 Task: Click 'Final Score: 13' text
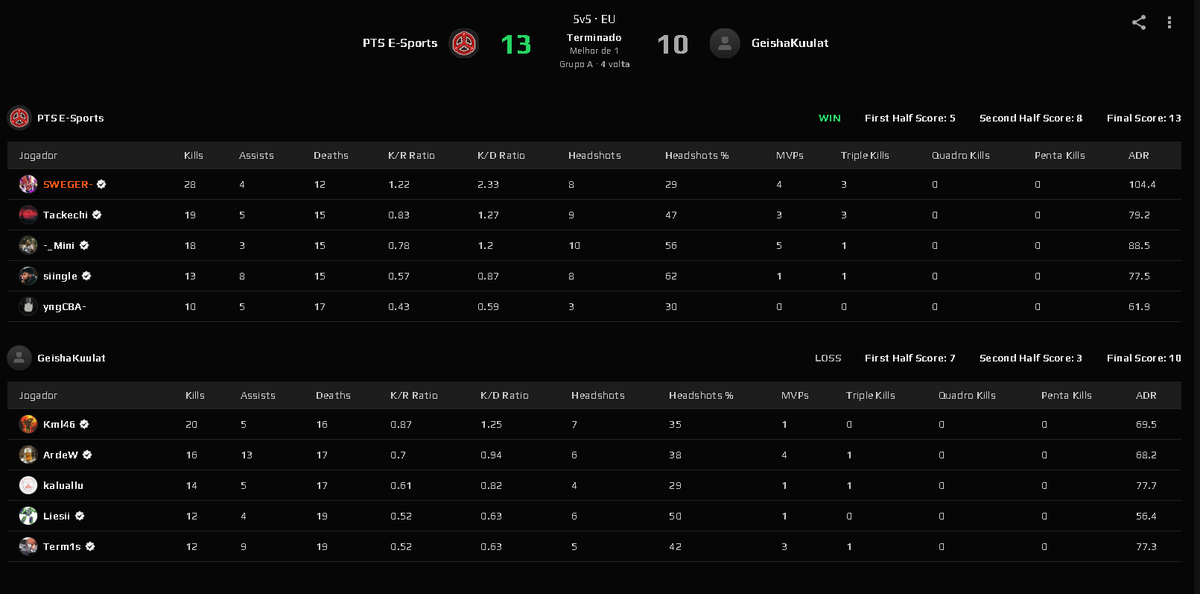tap(1144, 118)
